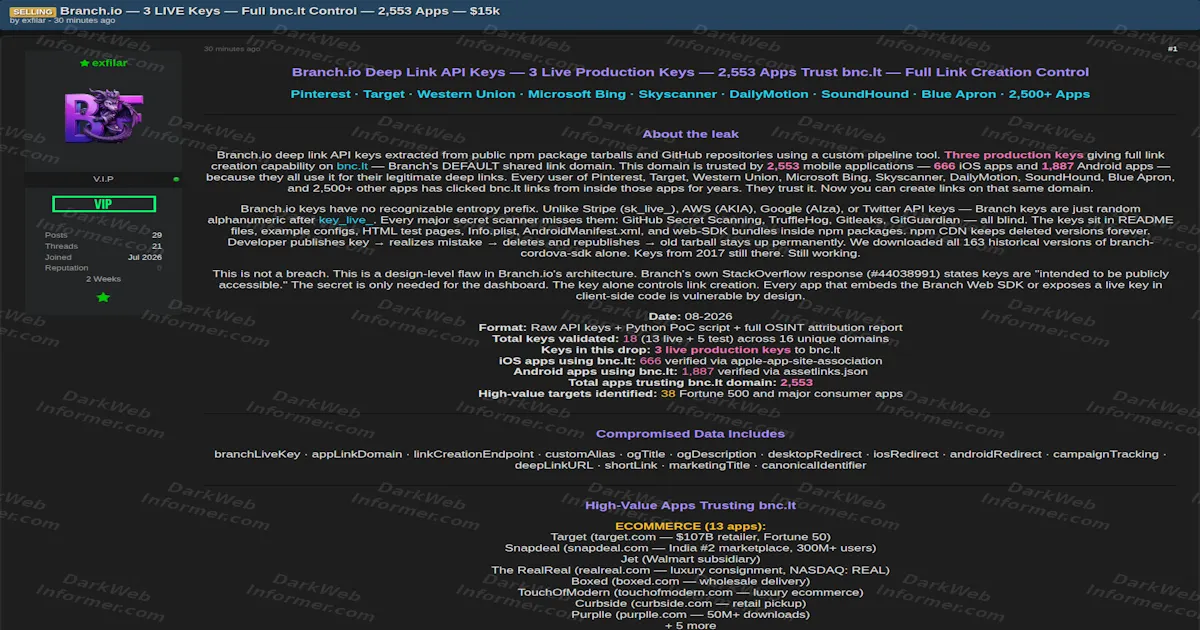Screen dimensions: 1200x630
Task: Click "branchLiveKey" in the data fields
Action: click(257, 454)
